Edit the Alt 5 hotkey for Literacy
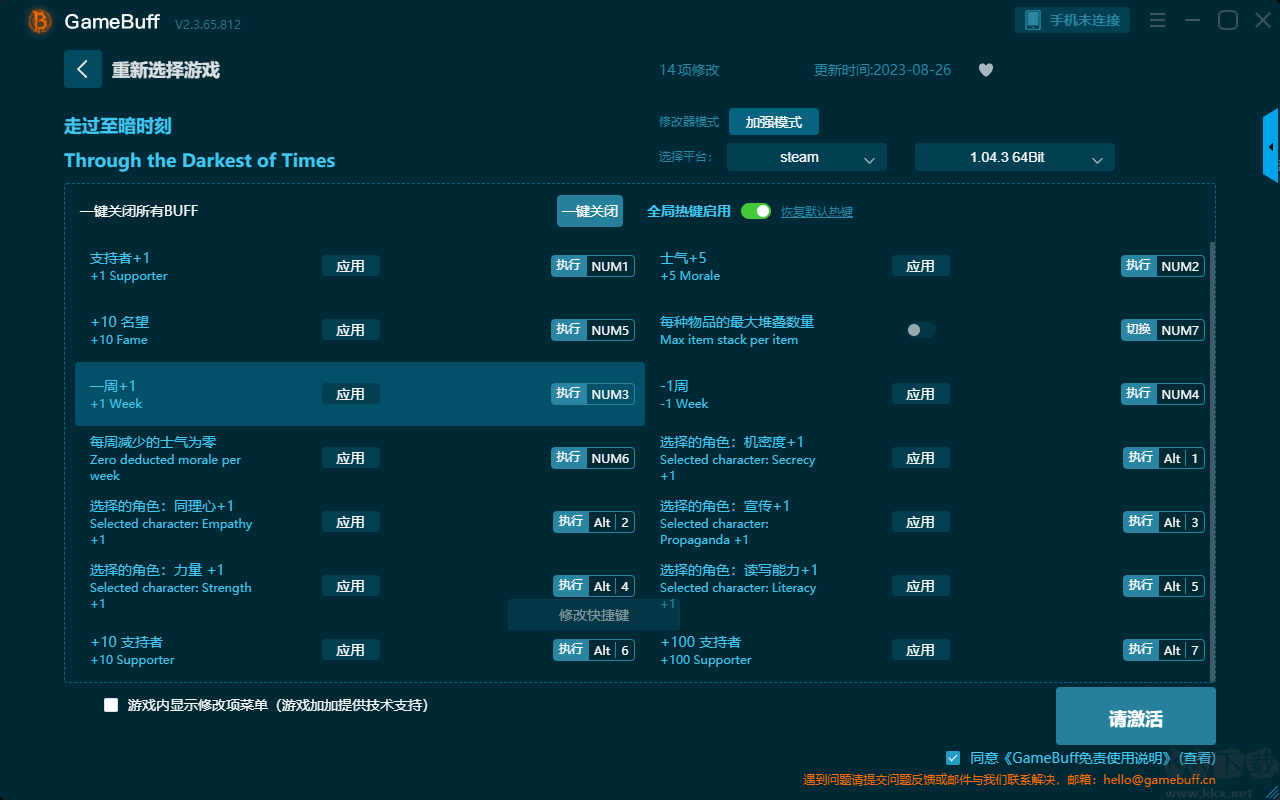The image size is (1280, 800). click(1181, 586)
